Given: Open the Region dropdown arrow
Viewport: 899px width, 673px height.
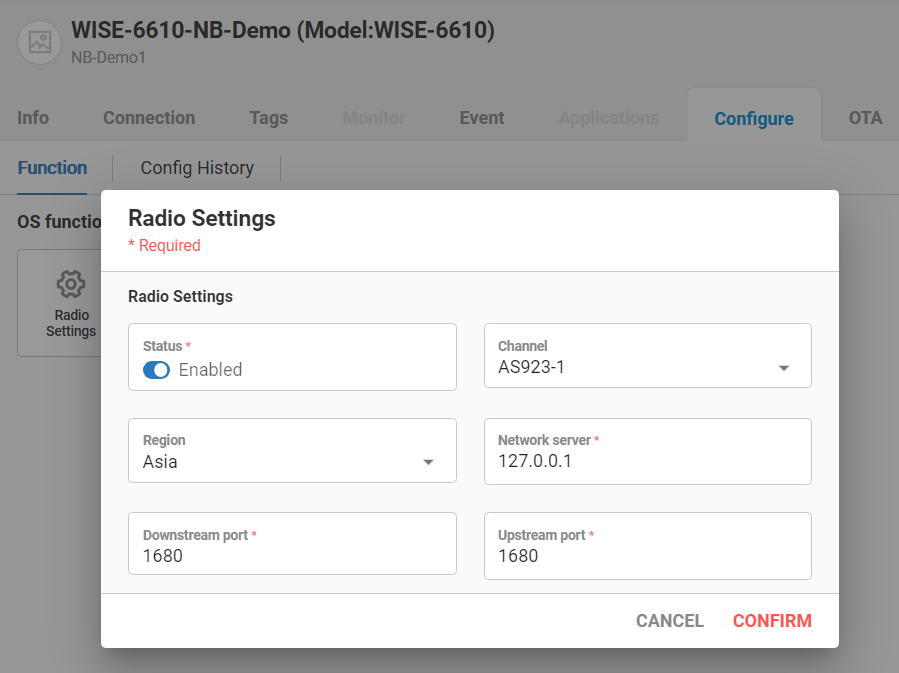Looking at the screenshot, I should (x=429, y=463).
